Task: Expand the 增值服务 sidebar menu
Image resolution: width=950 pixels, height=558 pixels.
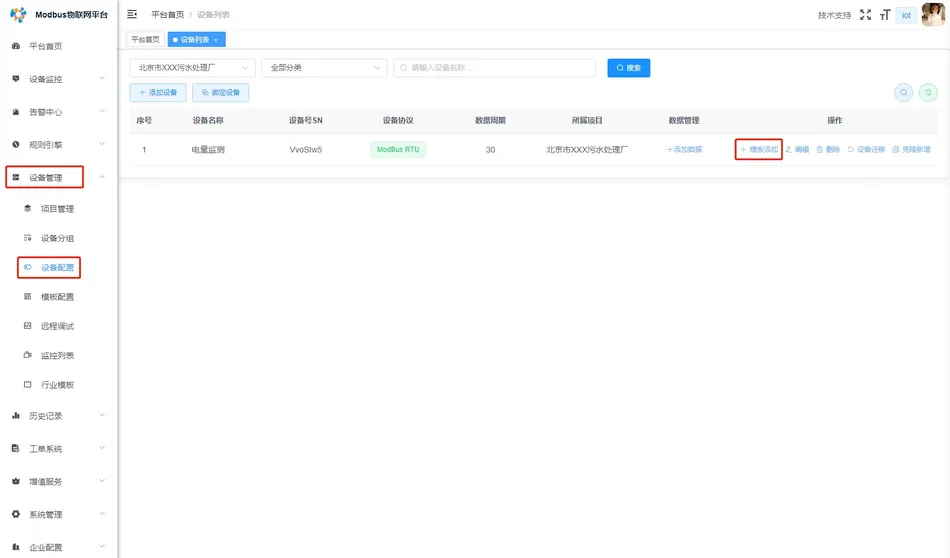Action: pyautogui.click(x=58, y=482)
